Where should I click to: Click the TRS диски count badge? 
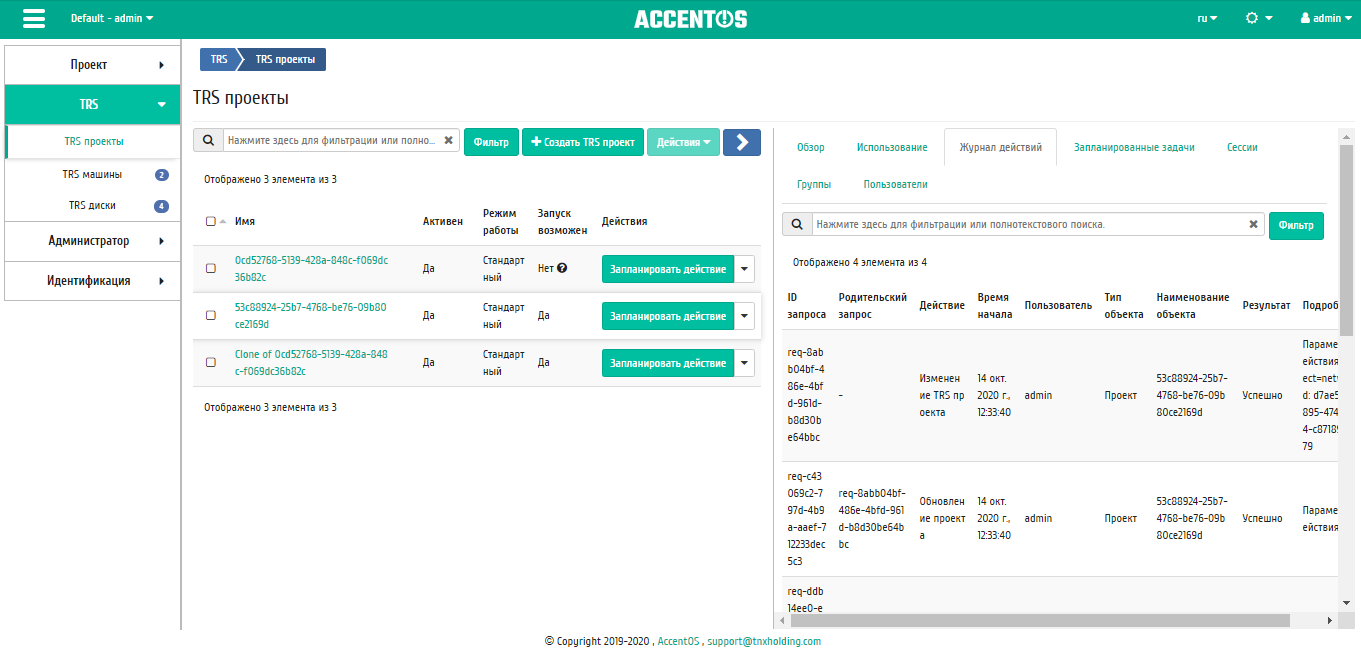[161, 206]
